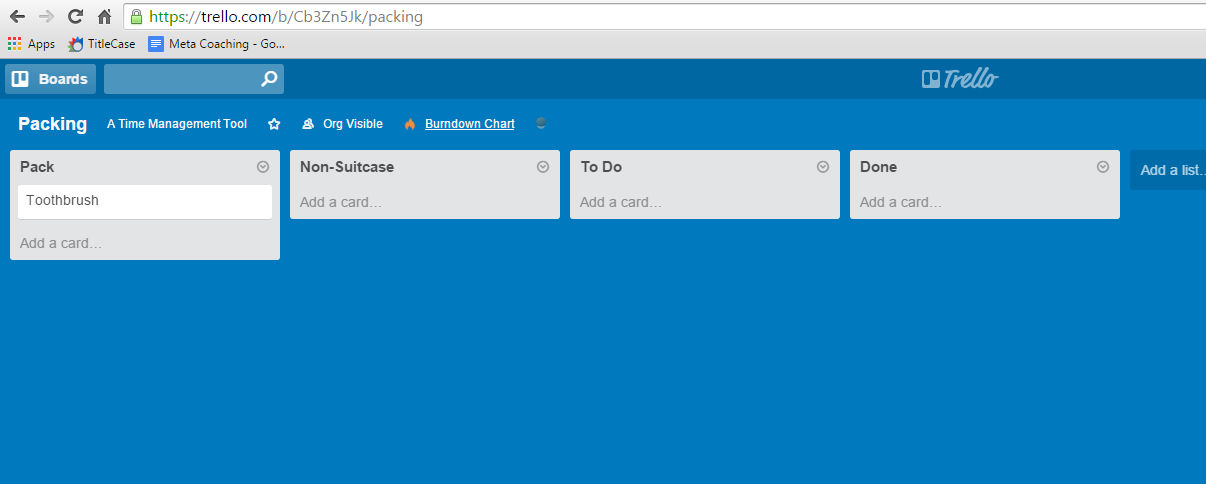Screen dimensions: 1206x484
Task: Click inside the Trello search field
Action: click(180, 79)
